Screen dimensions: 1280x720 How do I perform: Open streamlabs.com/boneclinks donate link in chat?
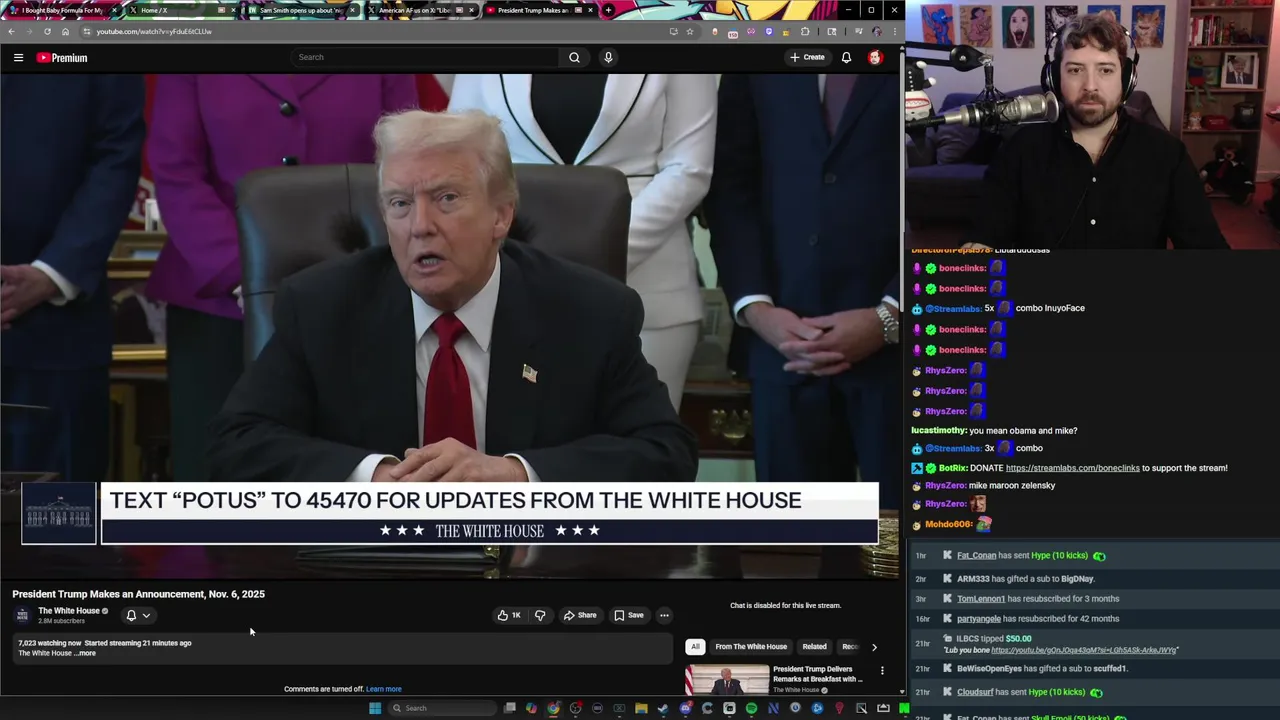[1072, 468]
